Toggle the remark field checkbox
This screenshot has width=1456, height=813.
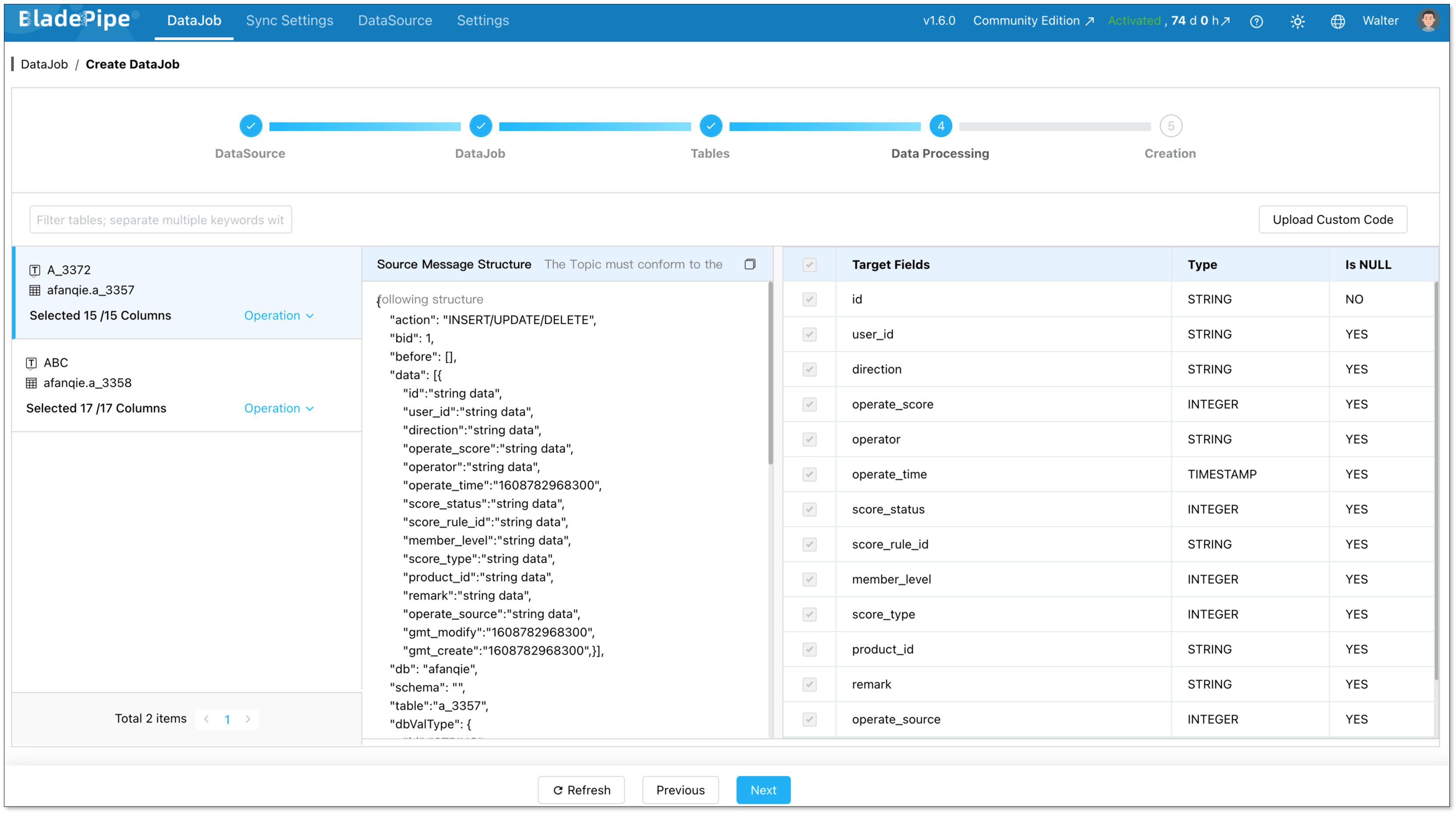click(809, 684)
